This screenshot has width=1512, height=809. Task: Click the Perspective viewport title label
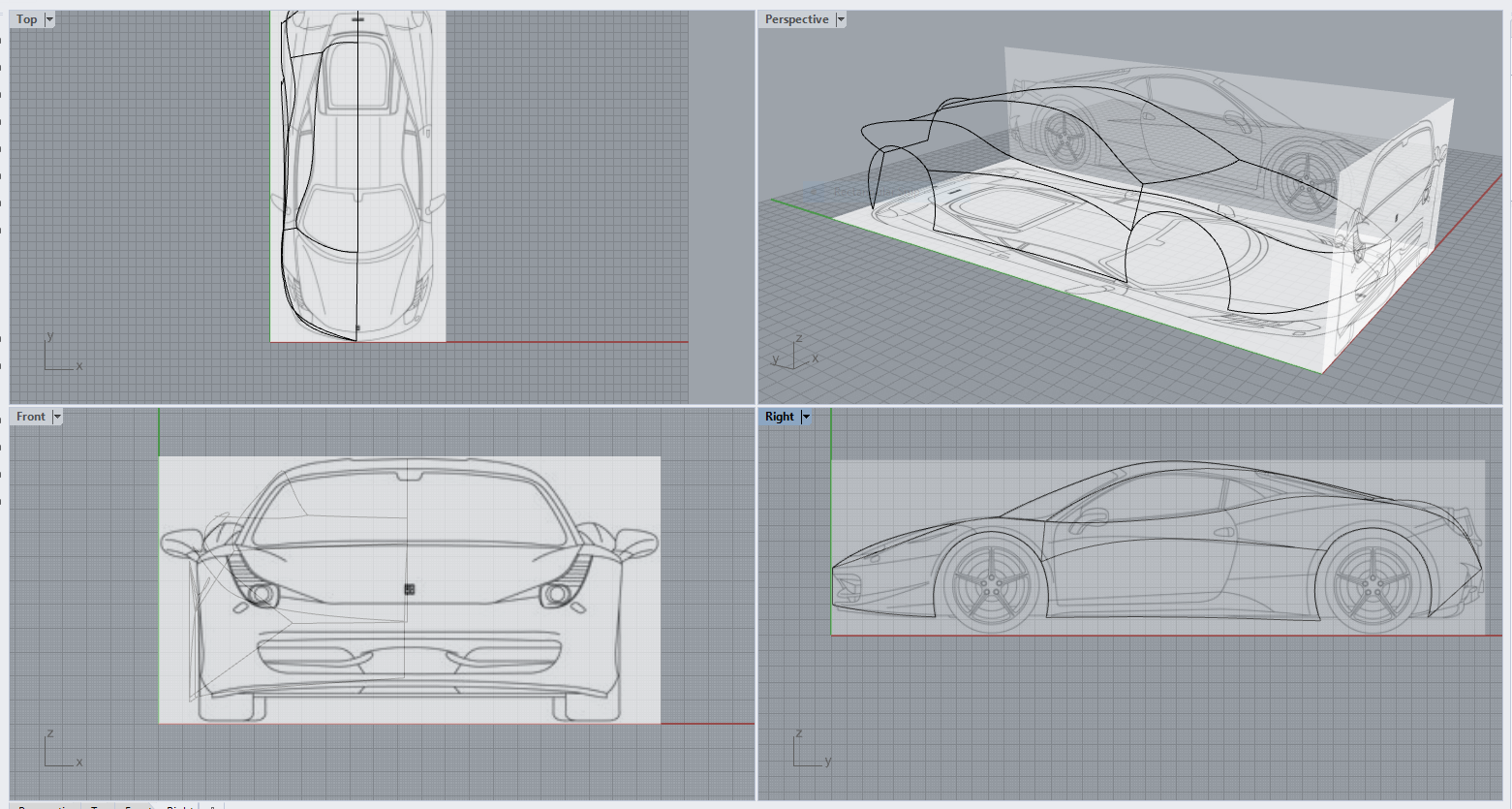(x=796, y=18)
